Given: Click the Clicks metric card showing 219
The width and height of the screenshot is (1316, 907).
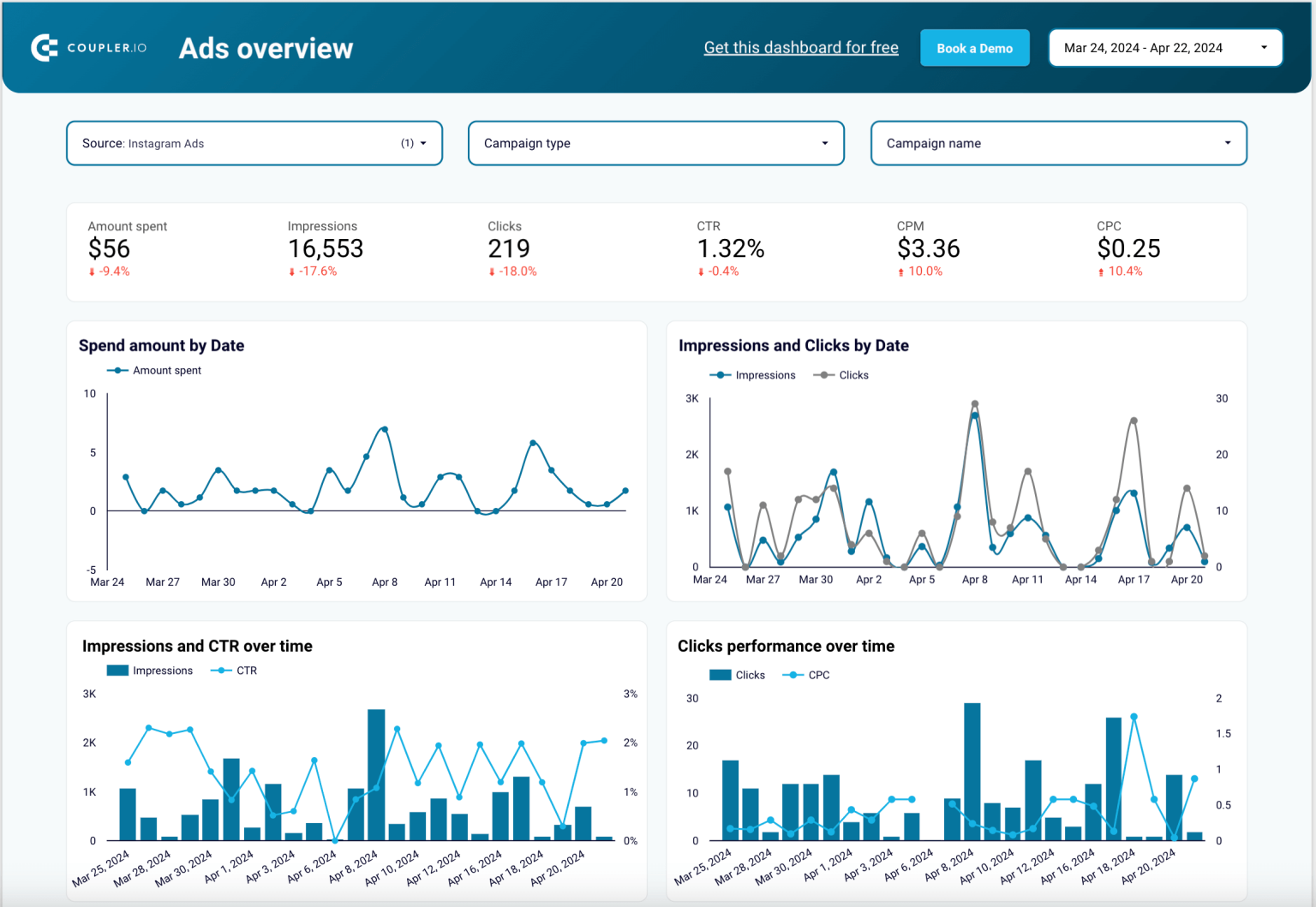Looking at the screenshot, I should point(509,248).
